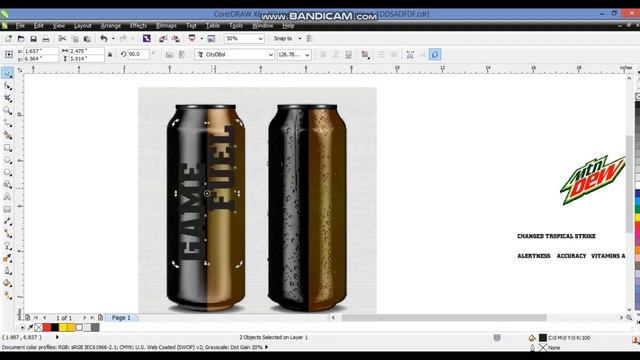Screen dimensions: 640x360
Task: Click the Export icon in toolbar
Action: click(x=176, y=38)
